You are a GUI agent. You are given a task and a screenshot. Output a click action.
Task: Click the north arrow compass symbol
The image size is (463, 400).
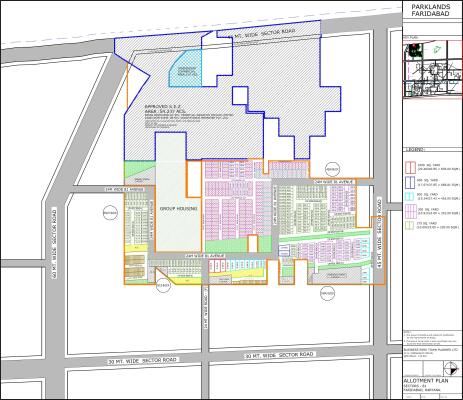click(x=450, y=369)
